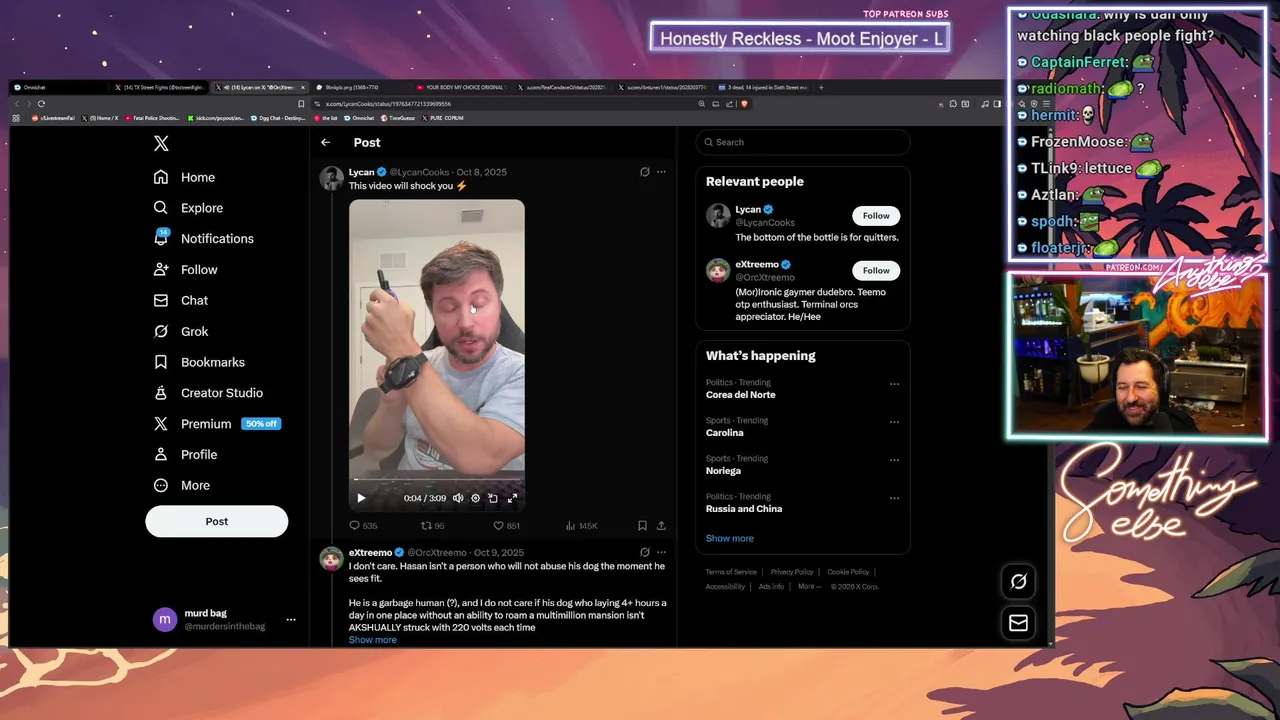The width and height of the screenshot is (1280, 720).
Task: Bookmark Lycan's post
Action: (x=642, y=526)
